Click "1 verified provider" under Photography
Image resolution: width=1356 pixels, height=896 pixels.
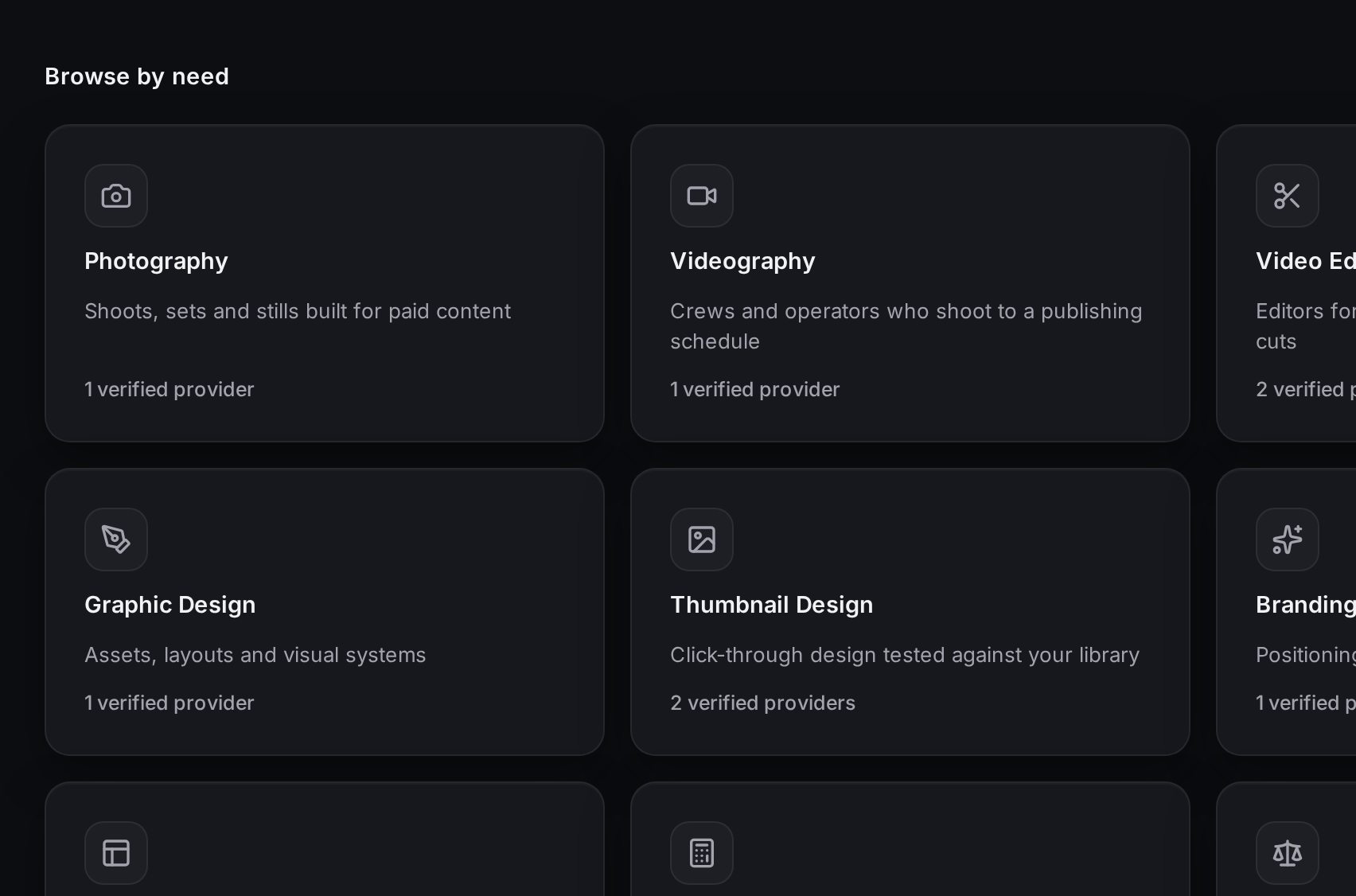coord(169,389)
